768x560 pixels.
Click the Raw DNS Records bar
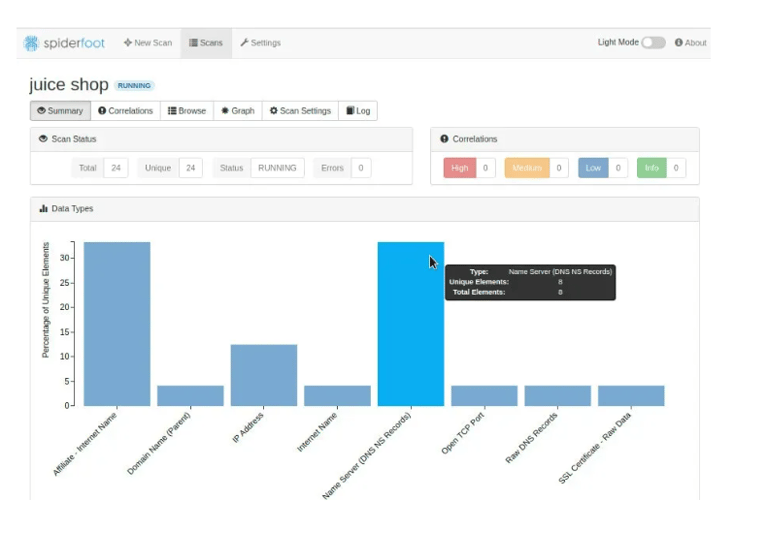click(x=558, y=396)
